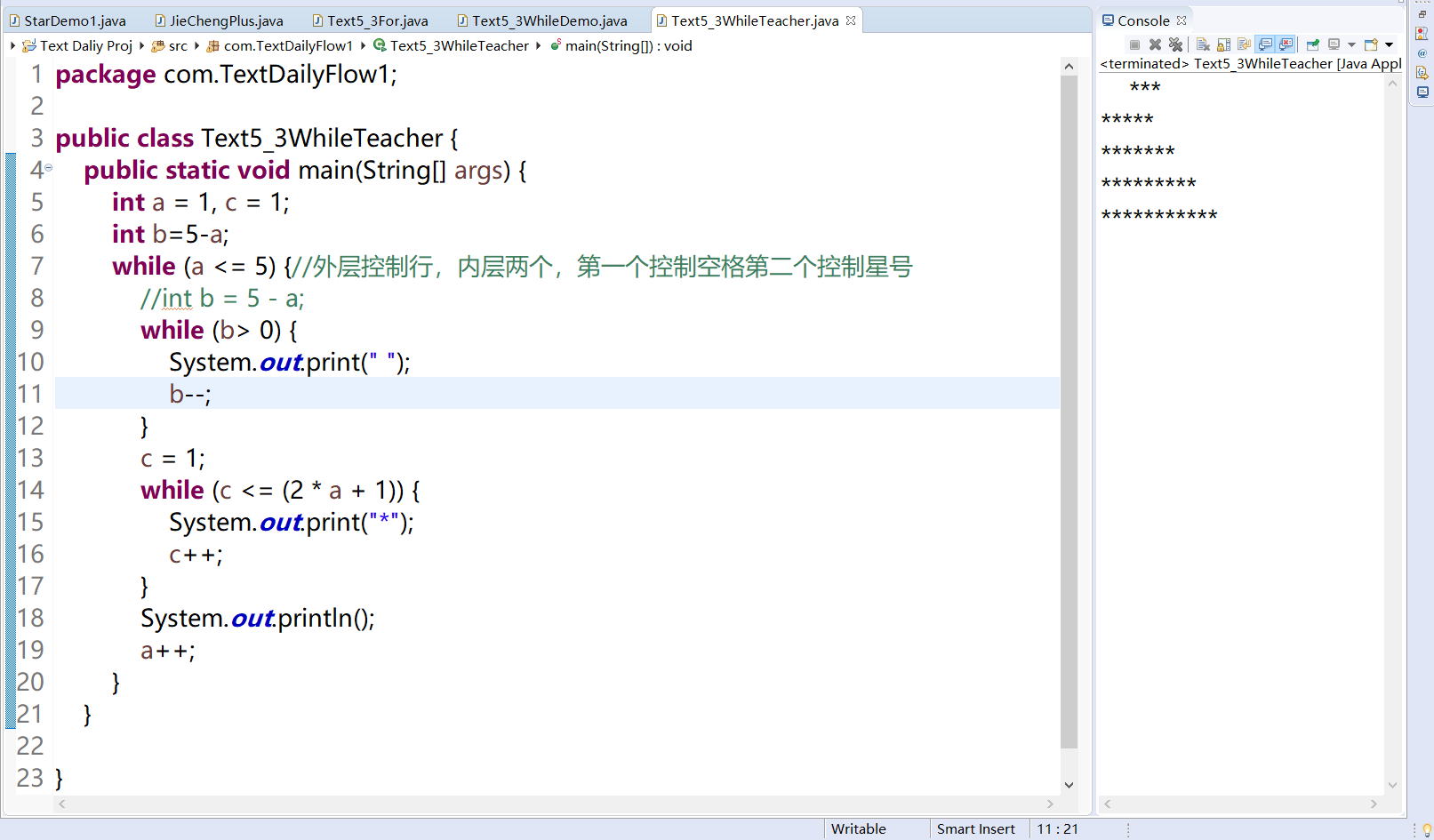The image size is (1434, 840).
Task: Toggle show console on standard error change
Action: coord(1286,44)
